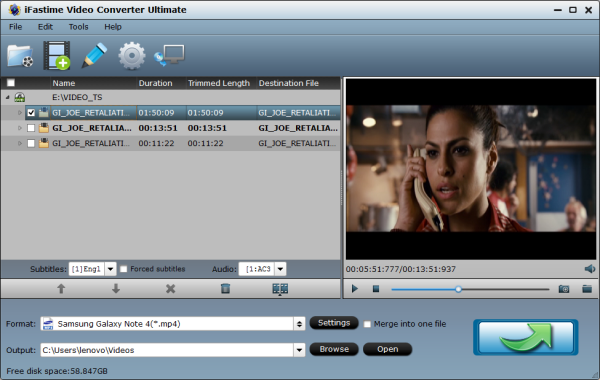Click the Trimmed Length column header
The height and width of the screenshot is (380, 600).
[221, 83]
